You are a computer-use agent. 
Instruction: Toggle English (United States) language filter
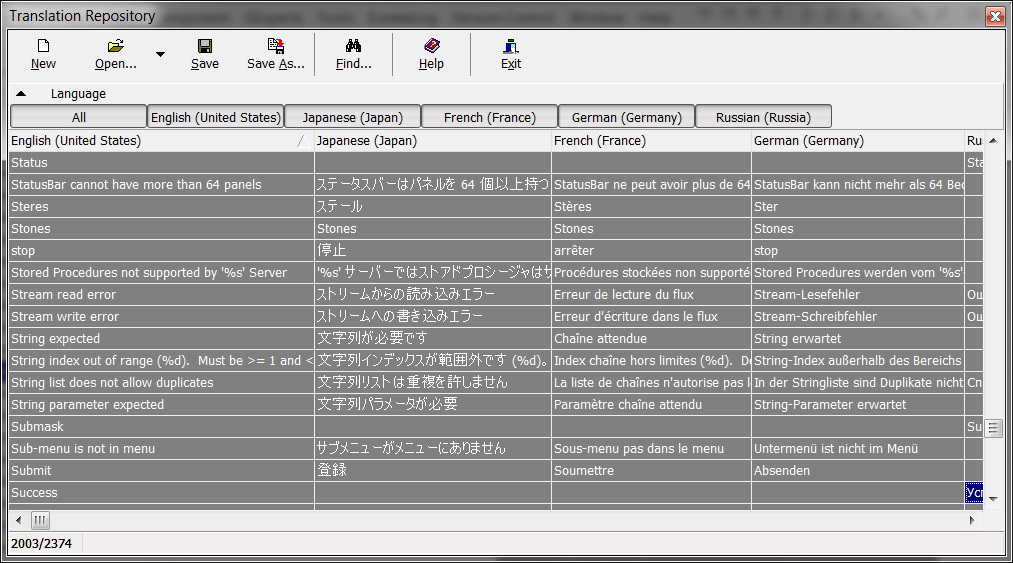216,116
